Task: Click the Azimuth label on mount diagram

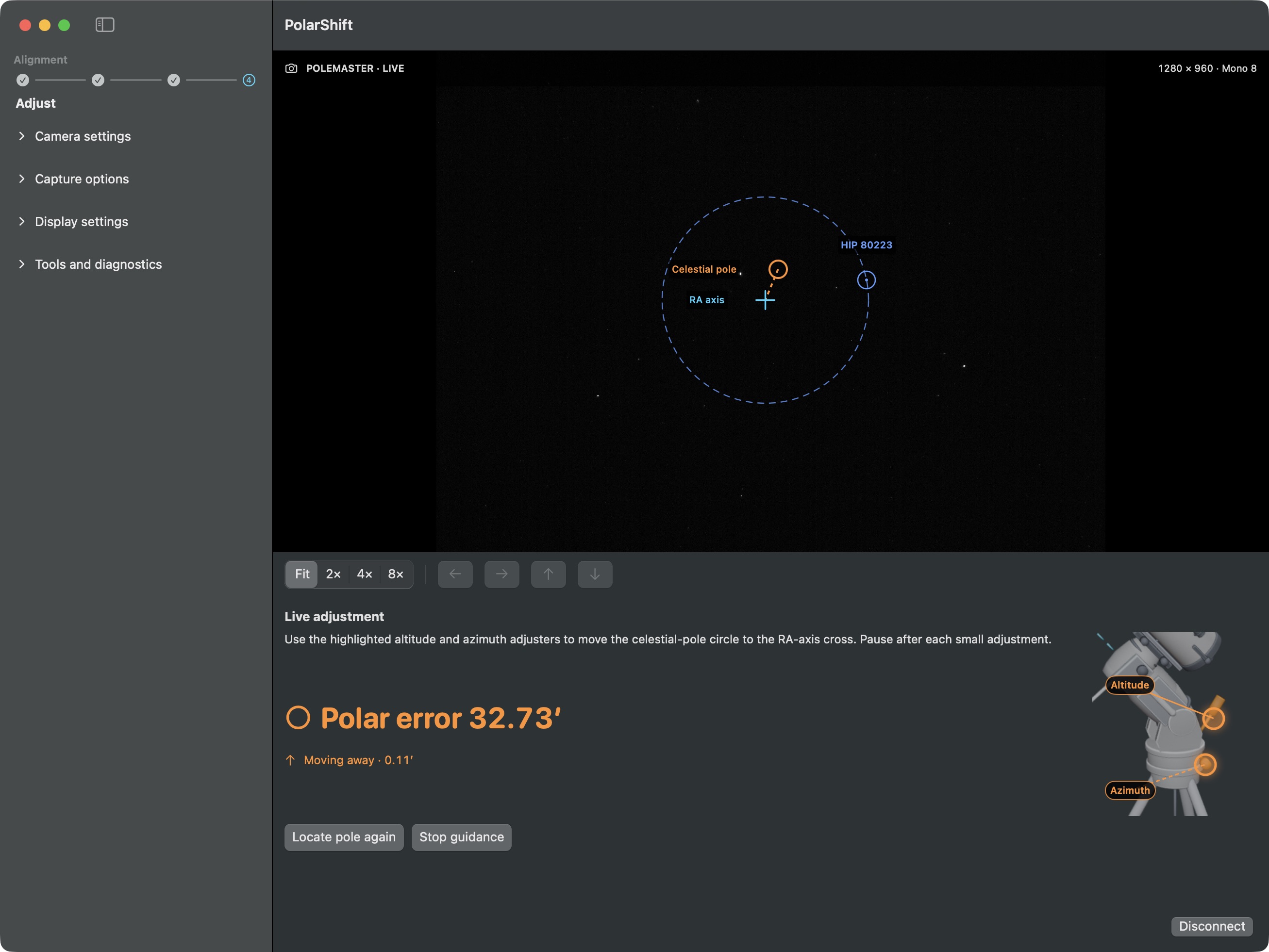Action: point(1130,790)
